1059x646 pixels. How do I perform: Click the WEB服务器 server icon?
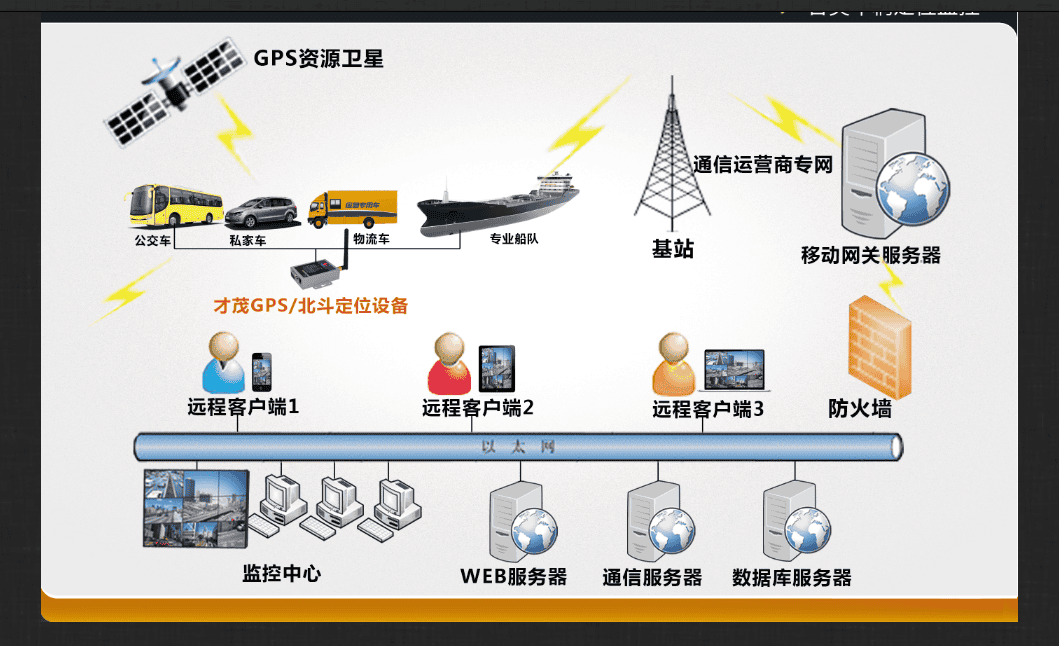pyautogui.click(x=518, y=522)
